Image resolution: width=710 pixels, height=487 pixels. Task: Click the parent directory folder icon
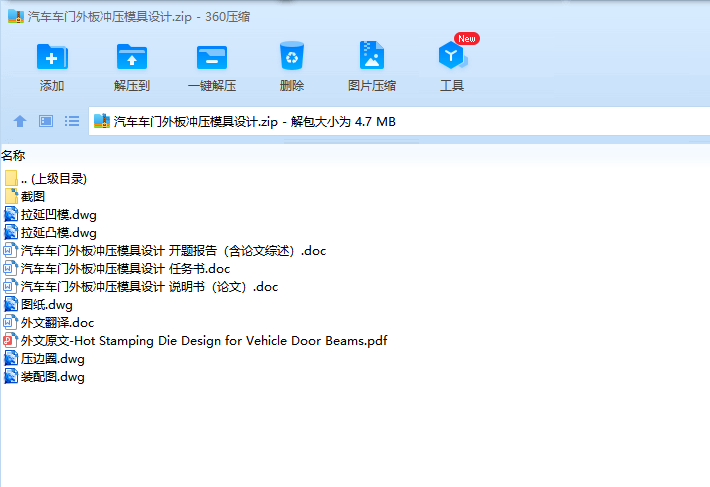(x=11, y=178)
